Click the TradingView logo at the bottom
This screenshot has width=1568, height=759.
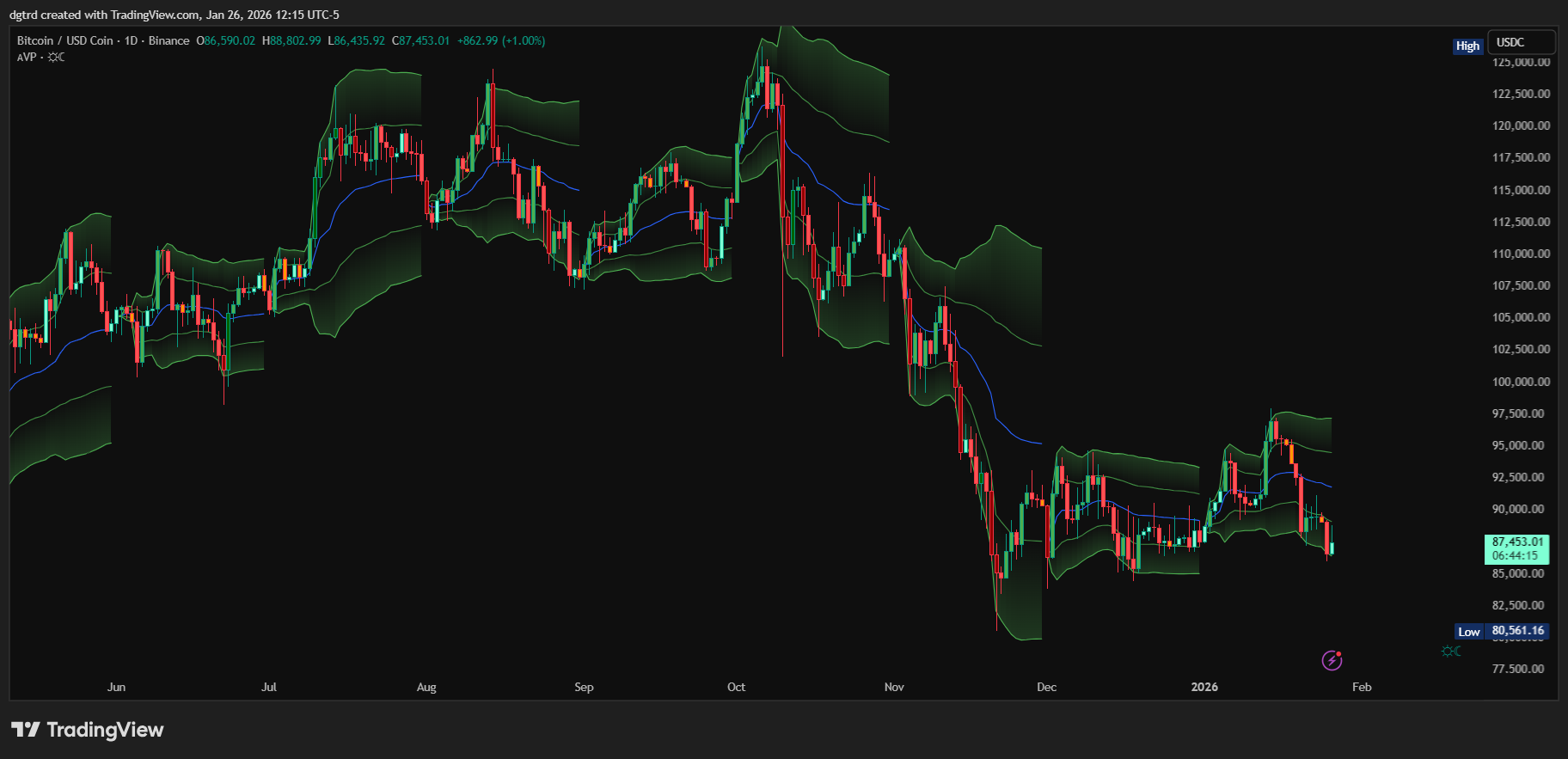coord(88,730)
